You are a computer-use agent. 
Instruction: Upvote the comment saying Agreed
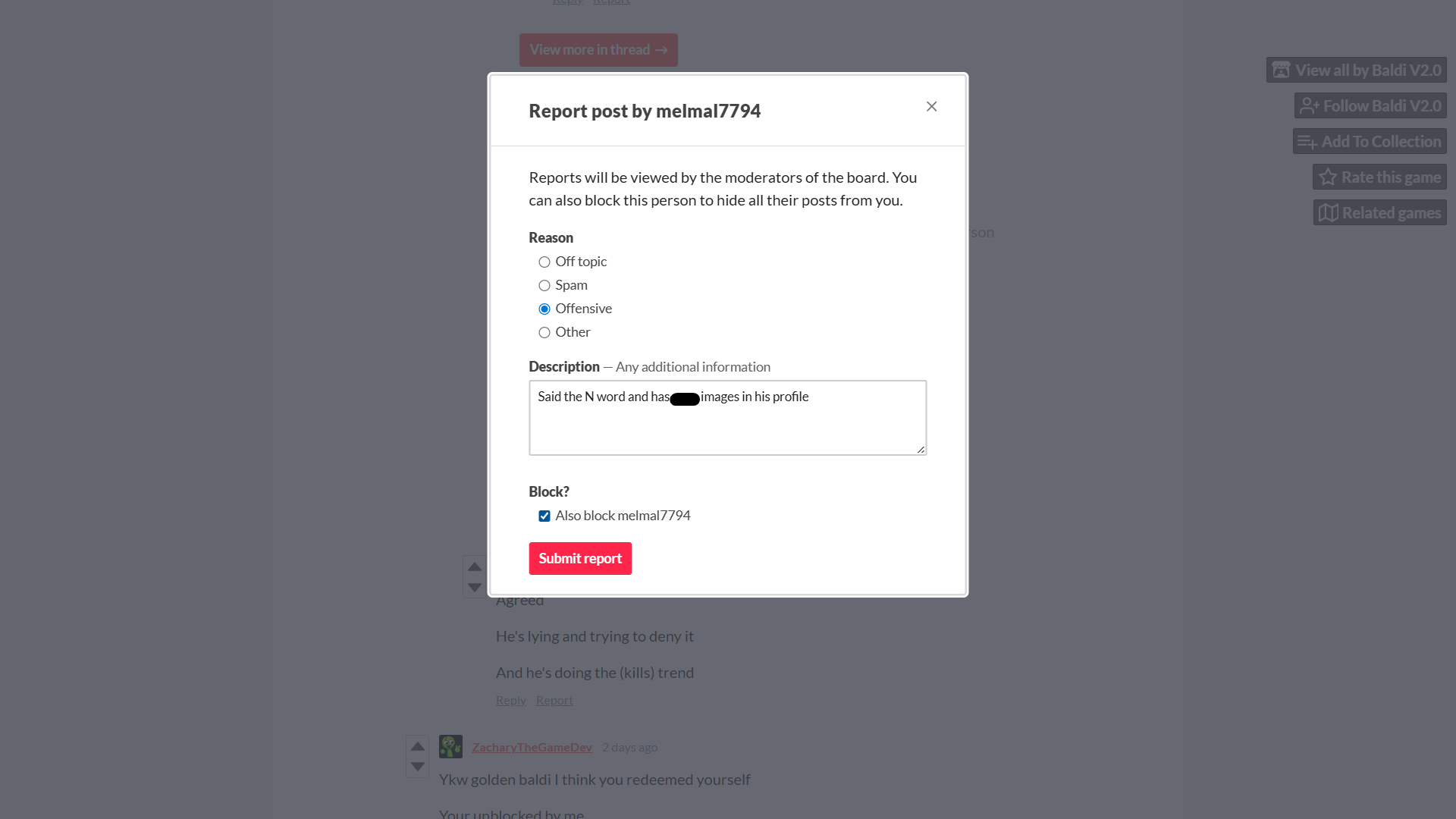475,567
